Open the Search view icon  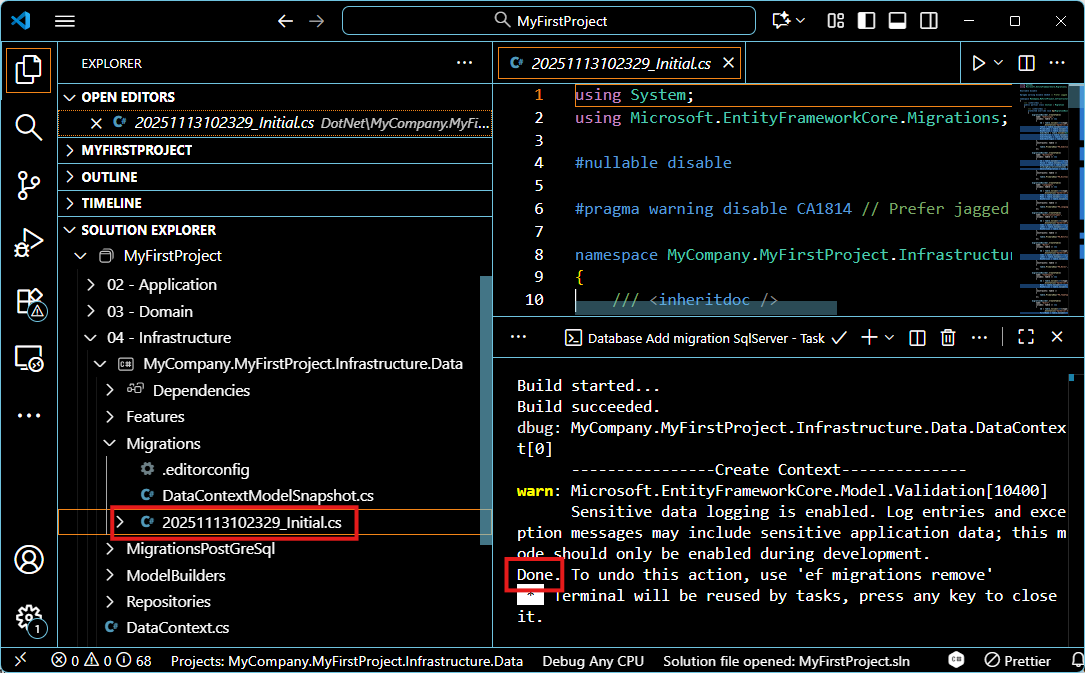pyautogui.click(x=28, y=127)
